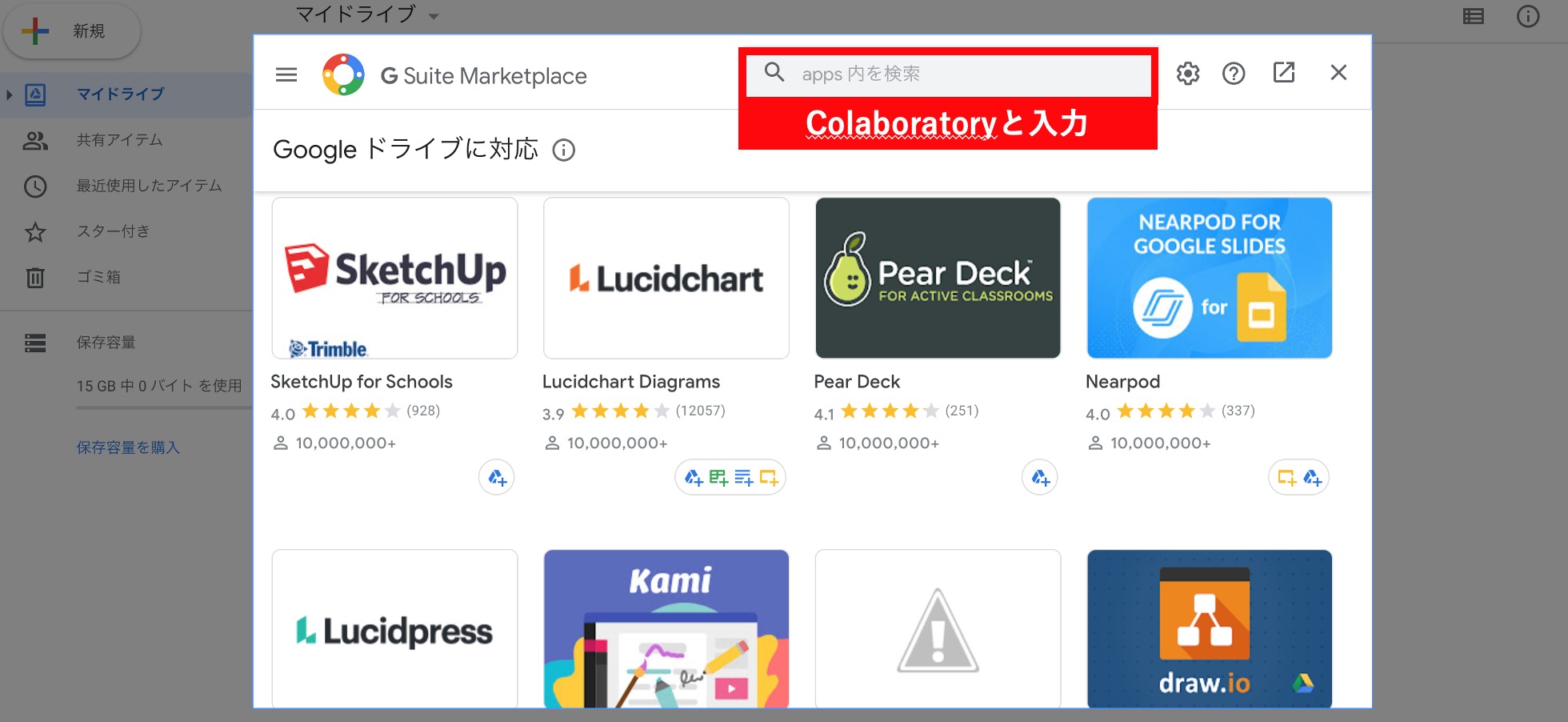Open the Marketplace help icon
This screenshot has width=1568, height=722.
click(x=1234, y=74)
